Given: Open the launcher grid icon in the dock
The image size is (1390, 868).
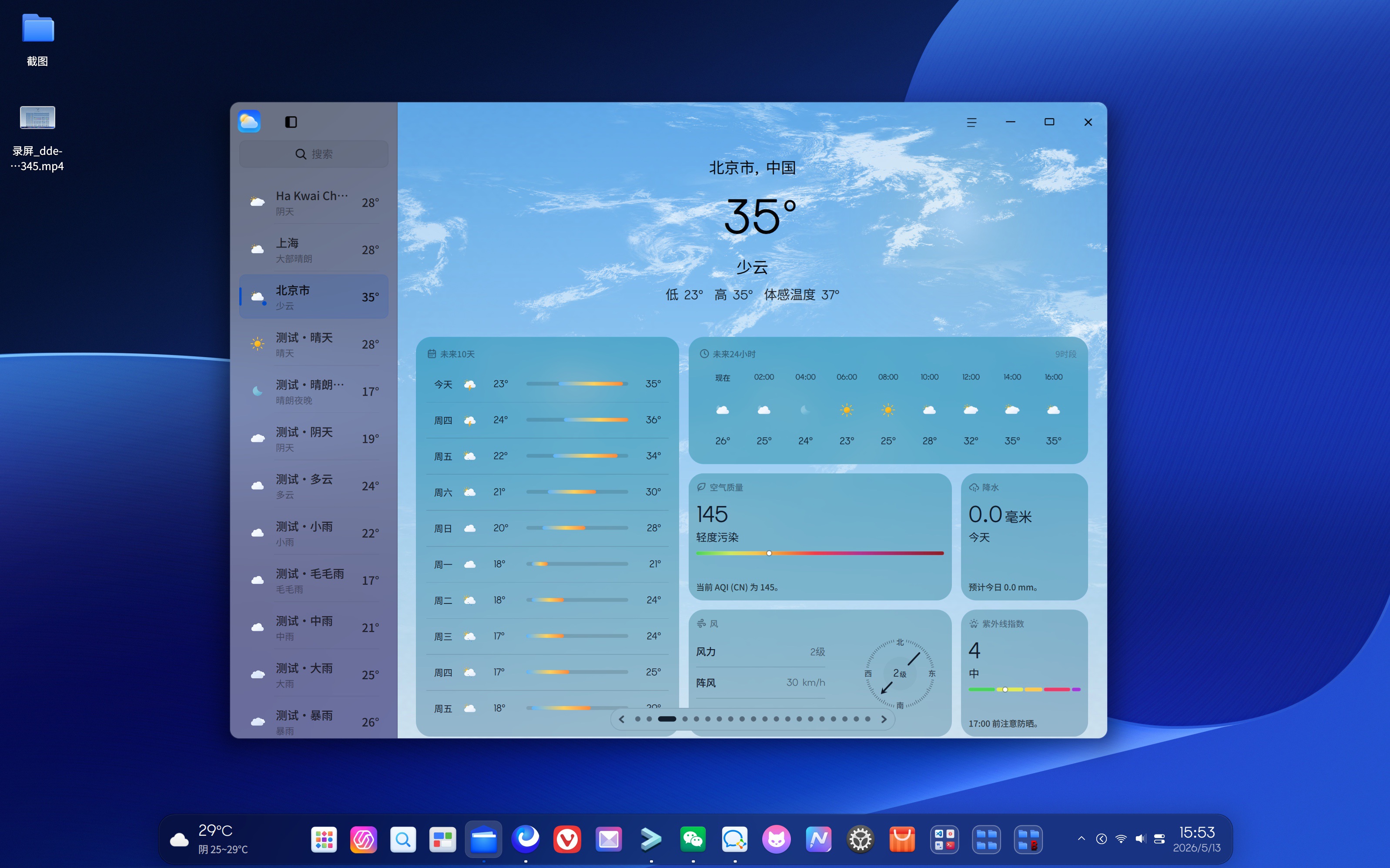Looking at the screenshot, I should (x=324, y=840).
